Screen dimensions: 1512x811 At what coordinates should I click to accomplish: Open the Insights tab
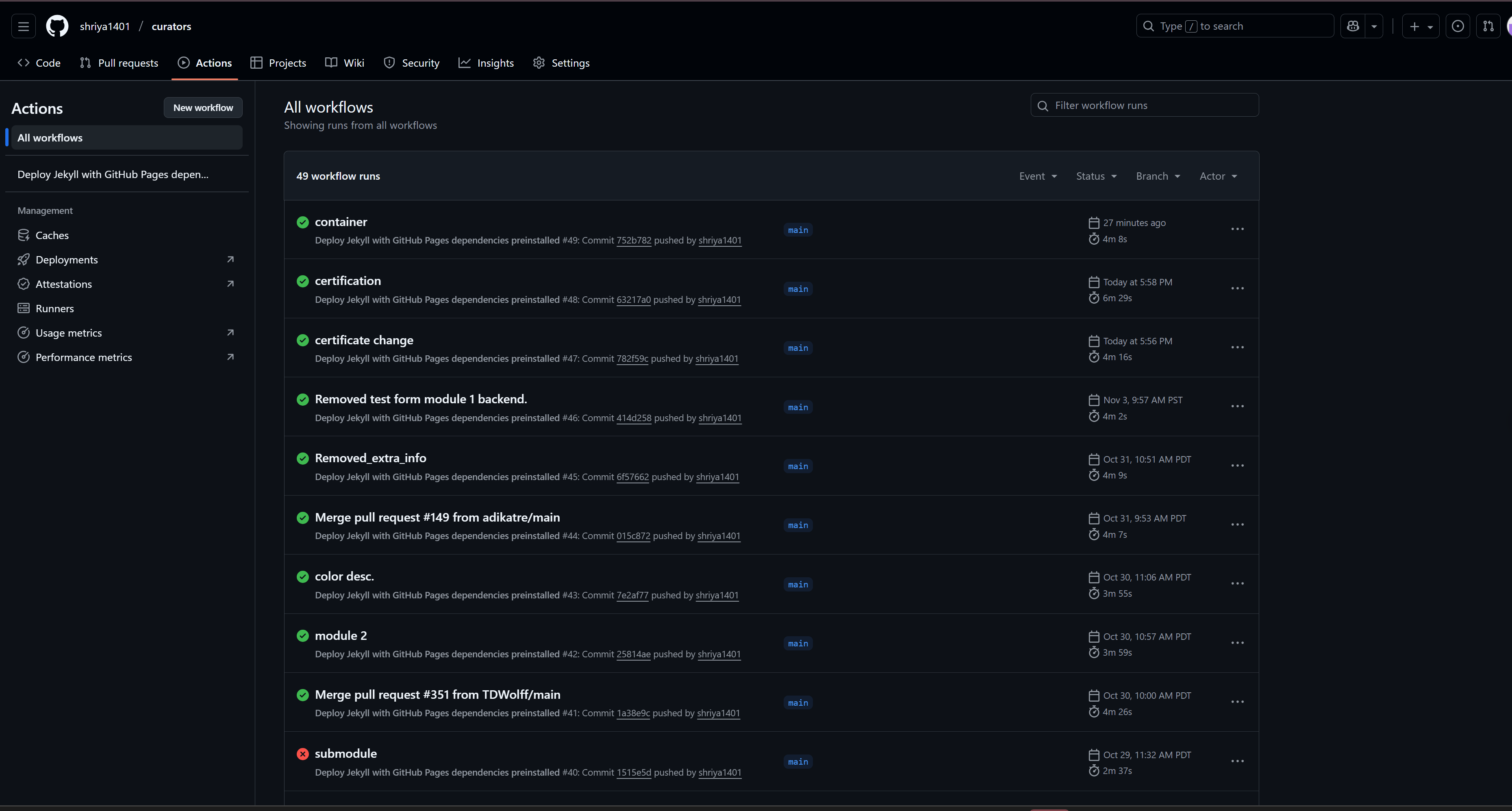tap(486, 63)
